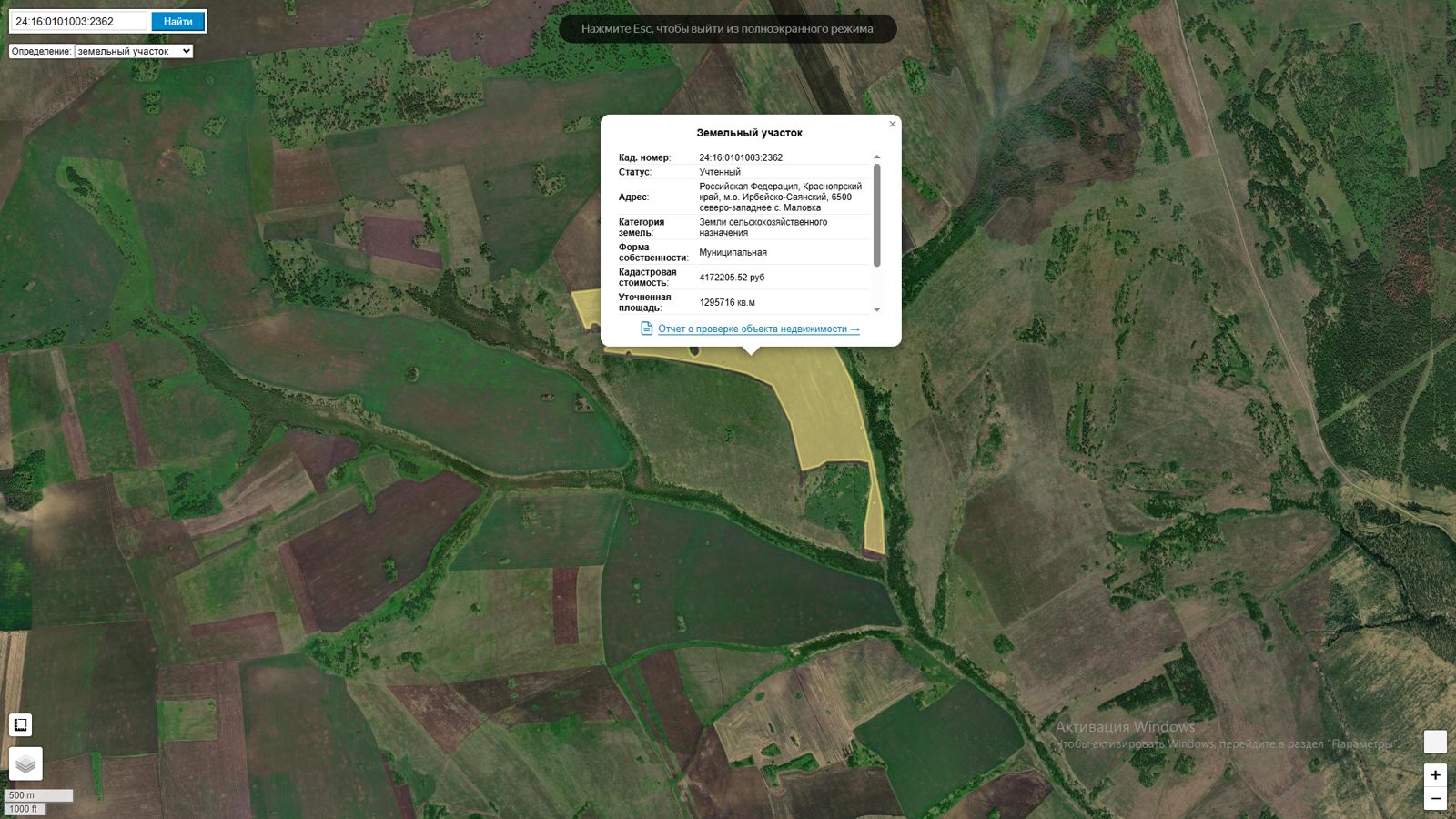Viewport: 1456px width, 819px height.
Task: Click the popup vertical scrollbar thumb
Action: (877, 216)
